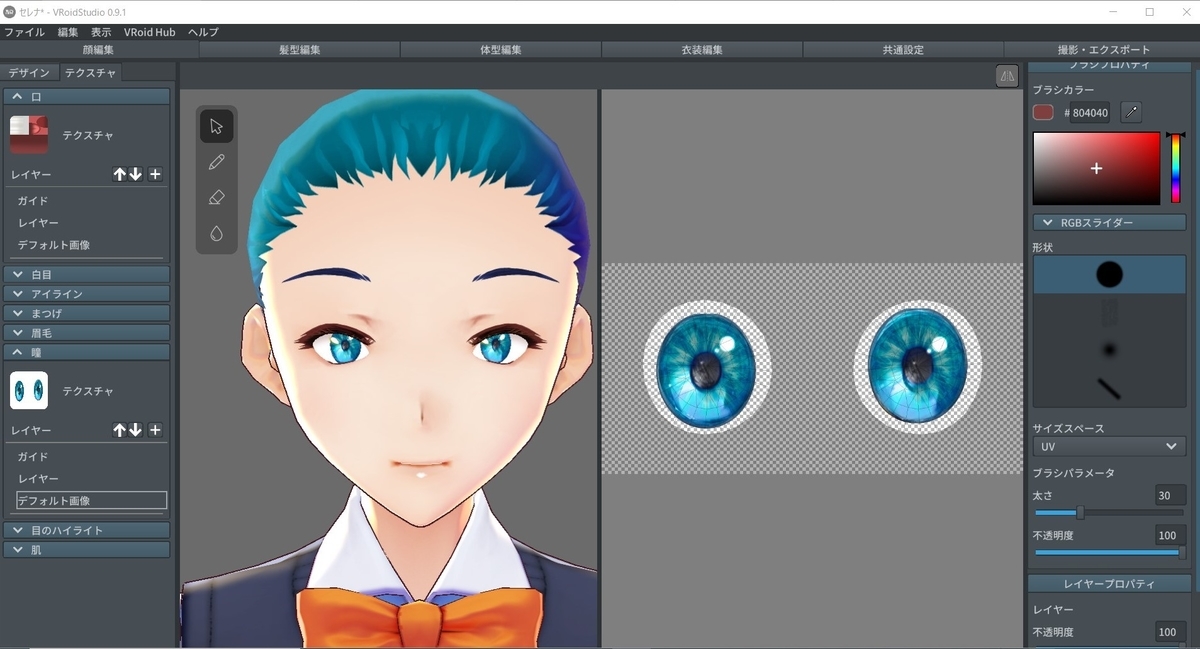The height and width of the screenshot is (649, 1200).
Task: Expand the 白目 section
Action: pos(86,274)
